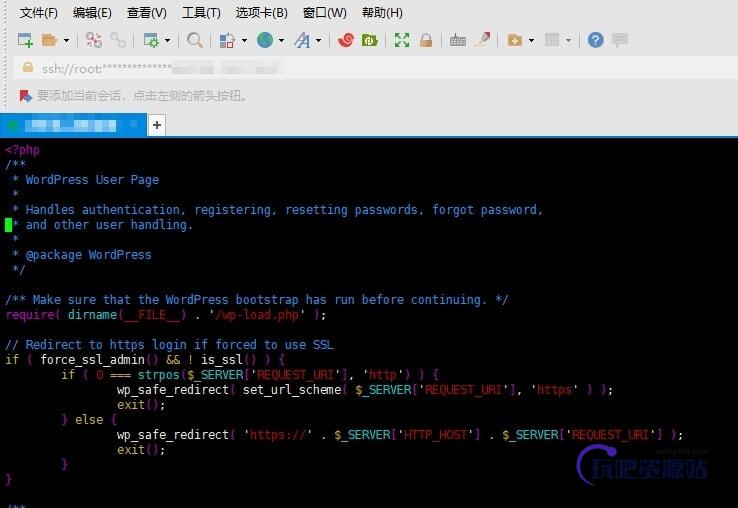The image size is (738, 508).
Task: Expand the color scheme dropdown arrow
Action: [x=244, y=40]
